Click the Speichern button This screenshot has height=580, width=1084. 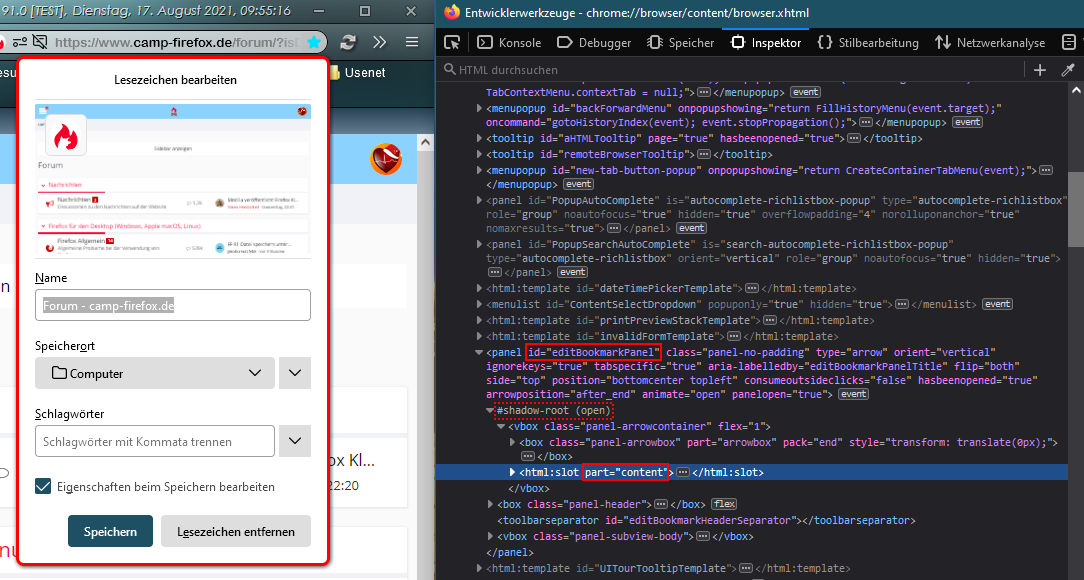(x=110, y=531)
